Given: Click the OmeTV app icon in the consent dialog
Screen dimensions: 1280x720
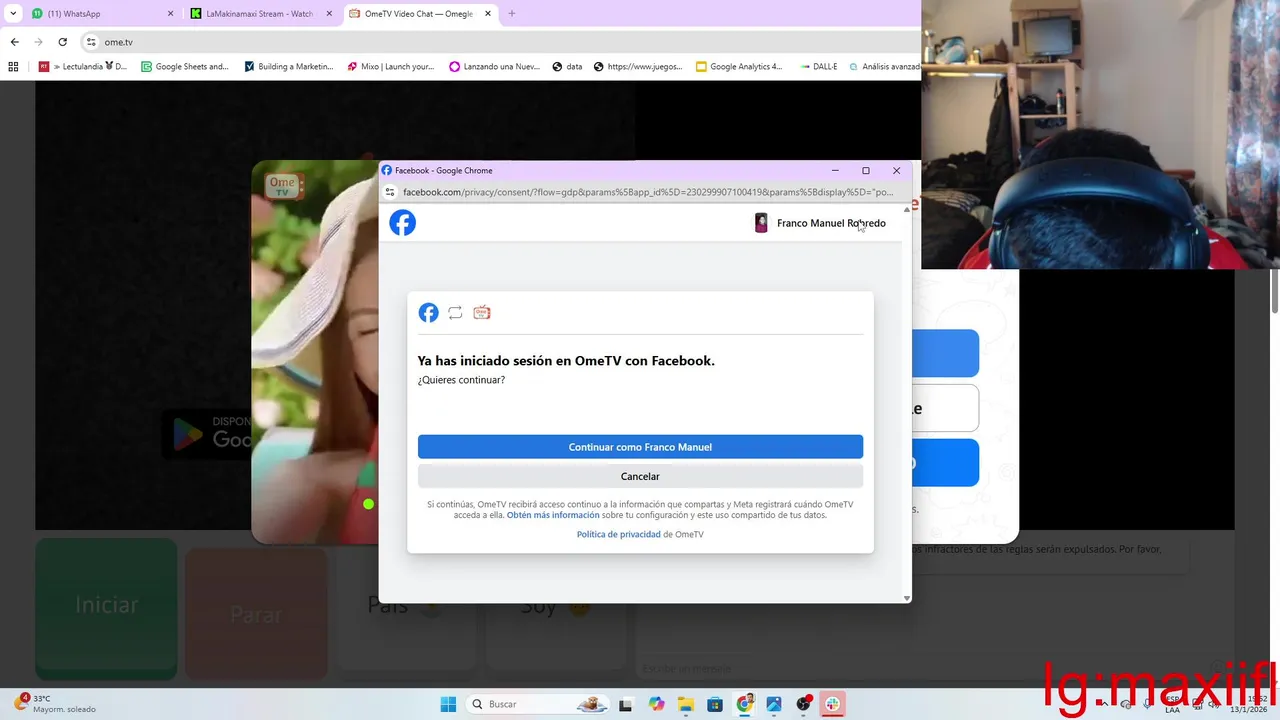Looking at the screenshot, I should click(482, 313).
